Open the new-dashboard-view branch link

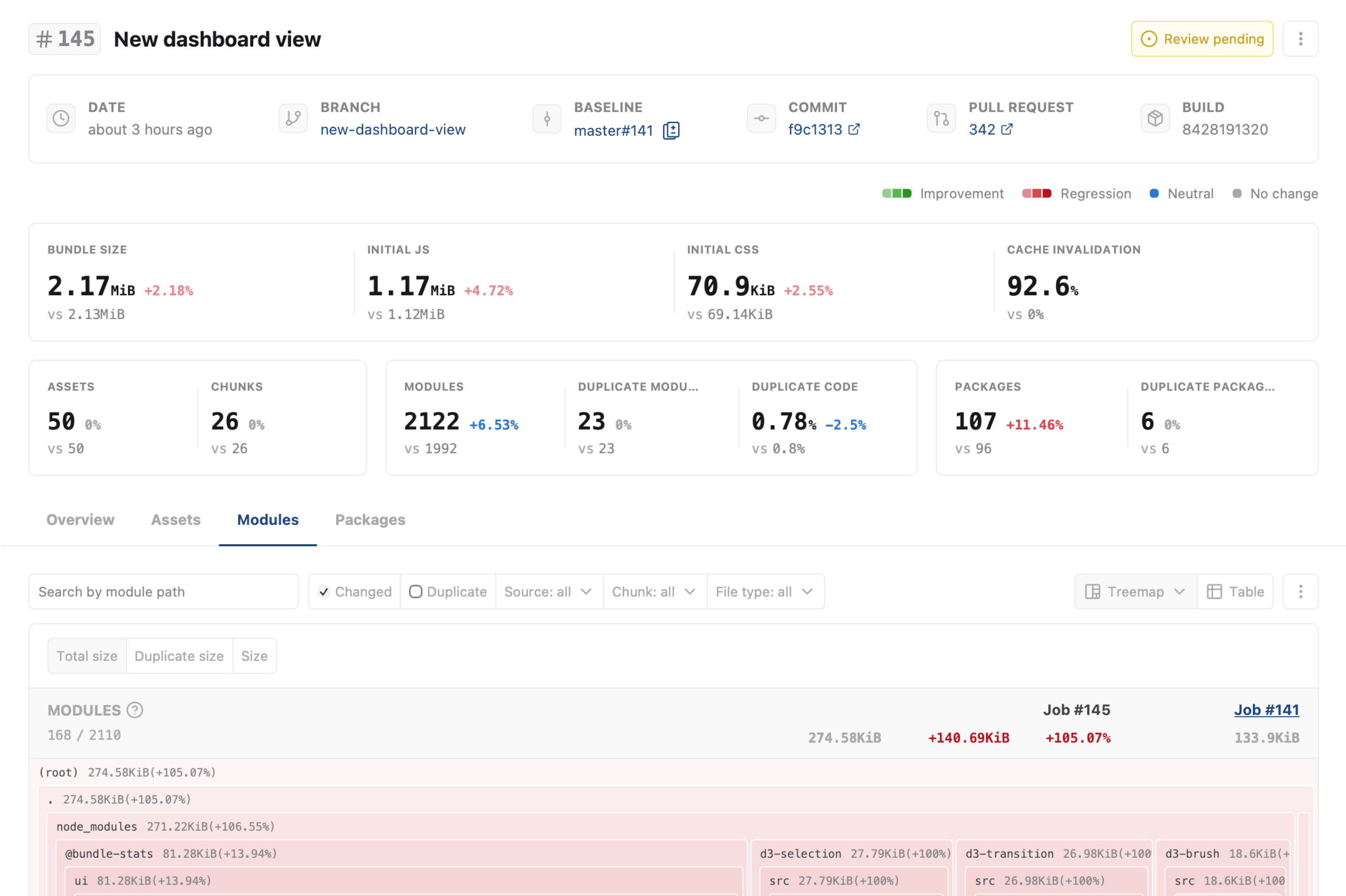point(393,129)
